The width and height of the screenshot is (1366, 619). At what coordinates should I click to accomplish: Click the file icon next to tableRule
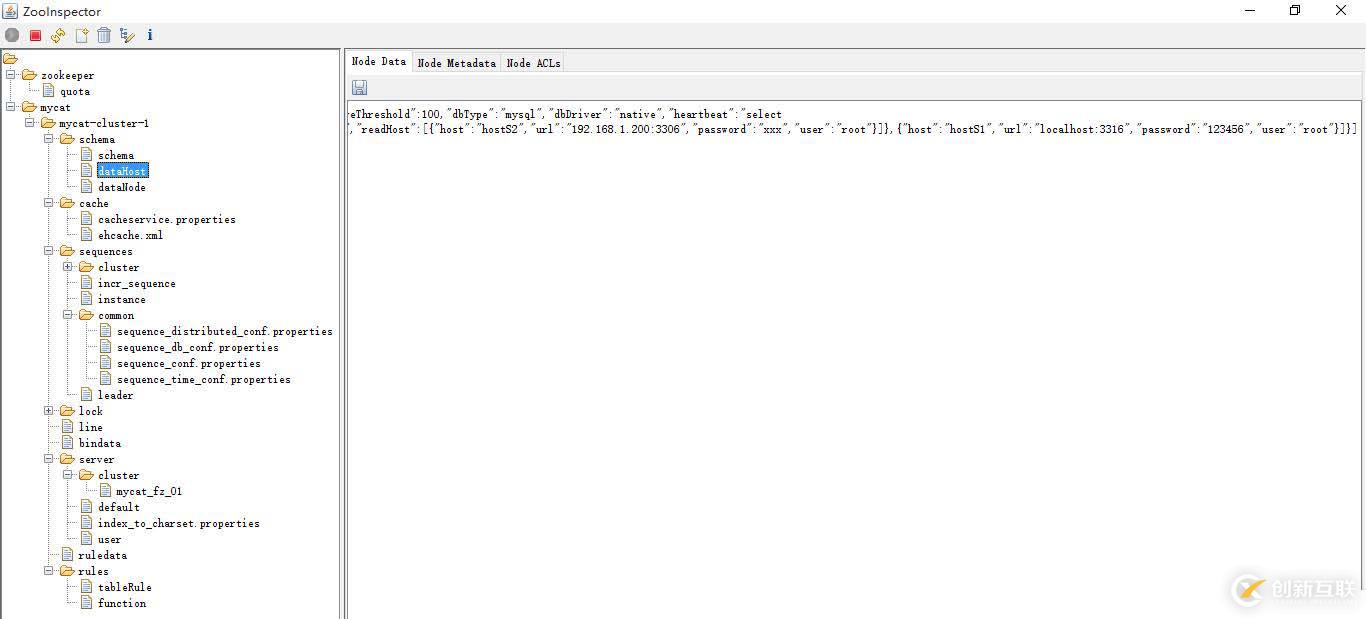(x=87, y=587)
